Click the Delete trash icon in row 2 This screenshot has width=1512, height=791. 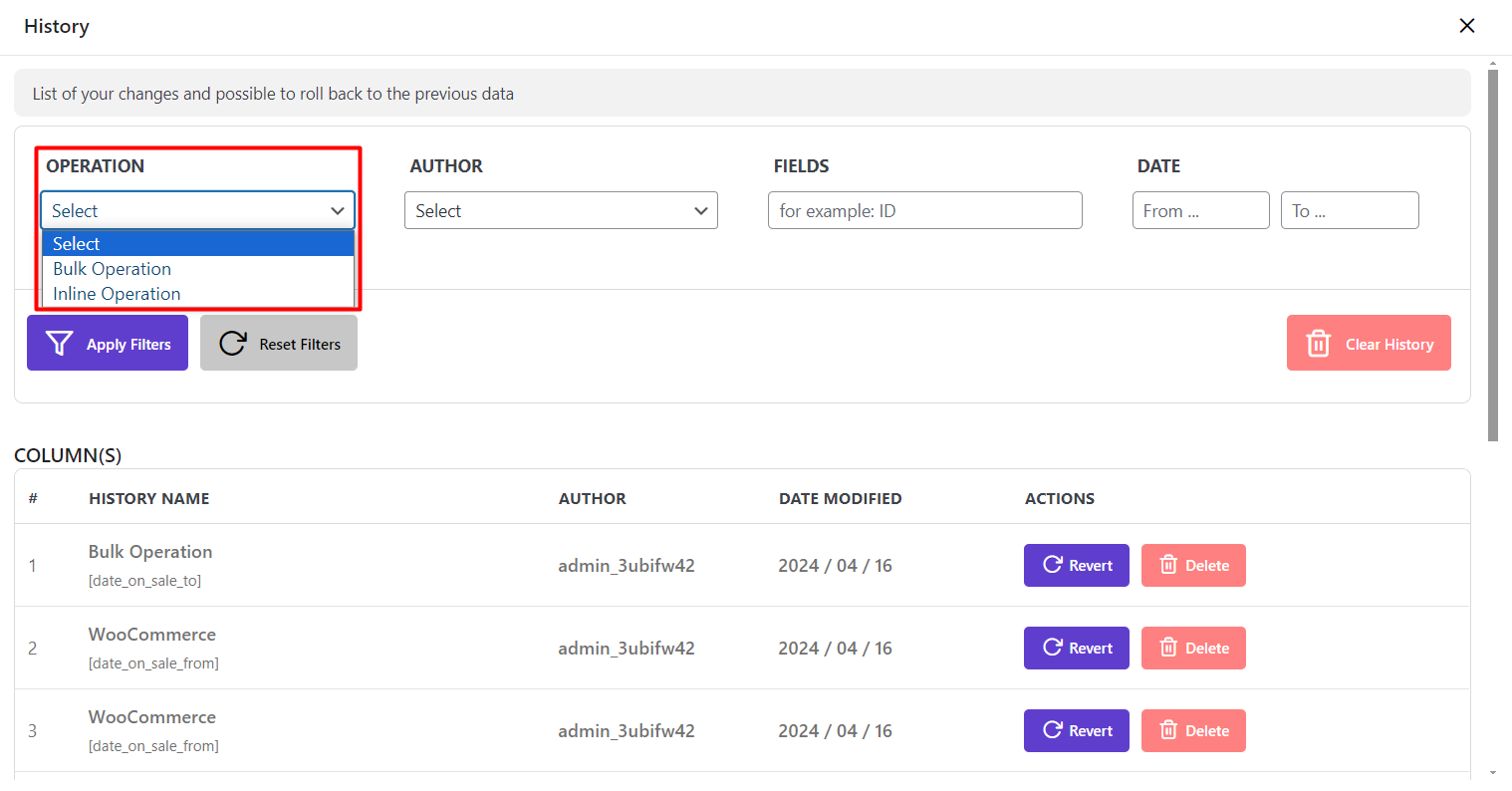pos(1169,648)
